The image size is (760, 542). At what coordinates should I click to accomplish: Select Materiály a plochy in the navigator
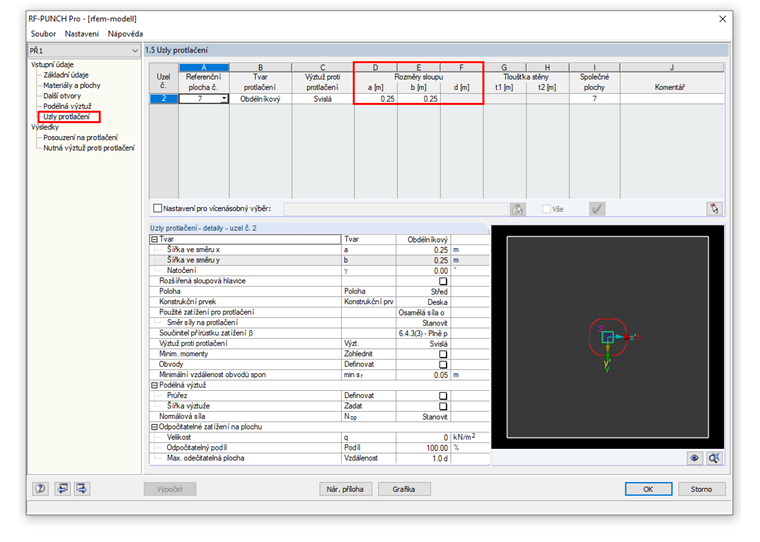click(72, 85)
